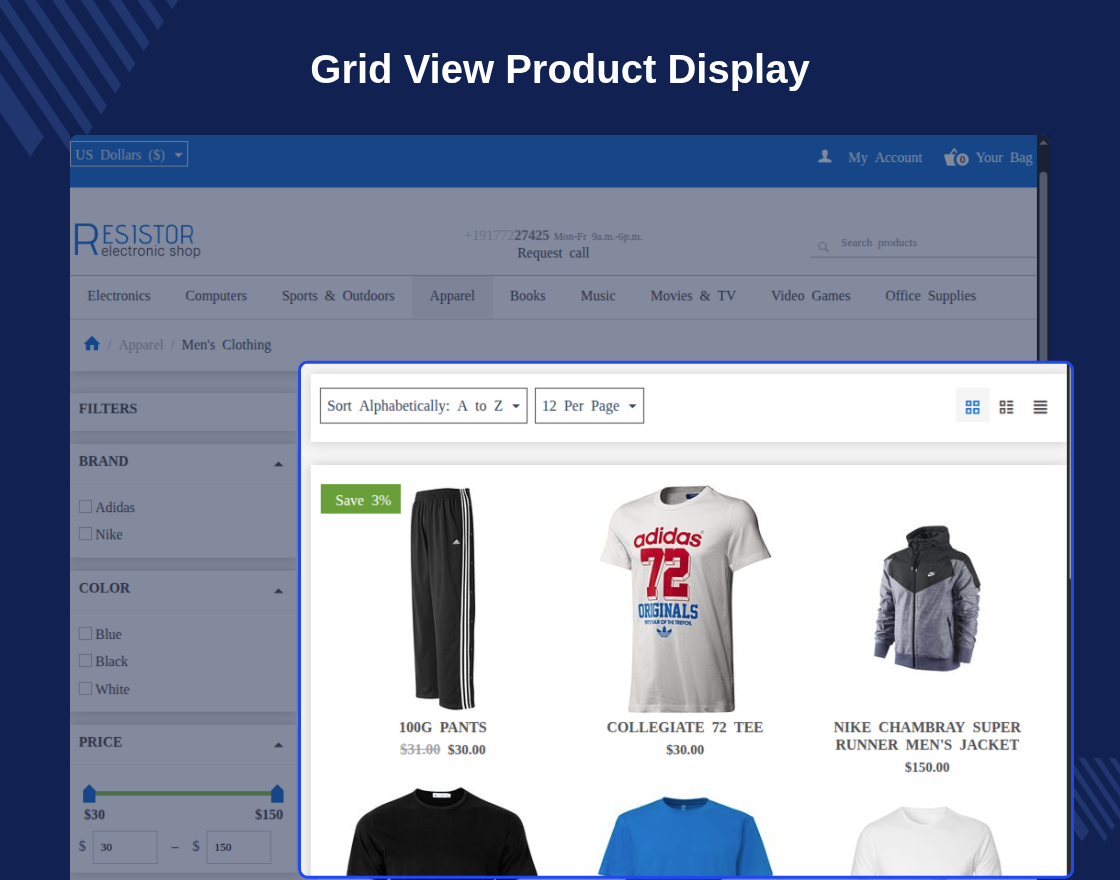Click the minimum price field showing 30

tap(125, 847)
